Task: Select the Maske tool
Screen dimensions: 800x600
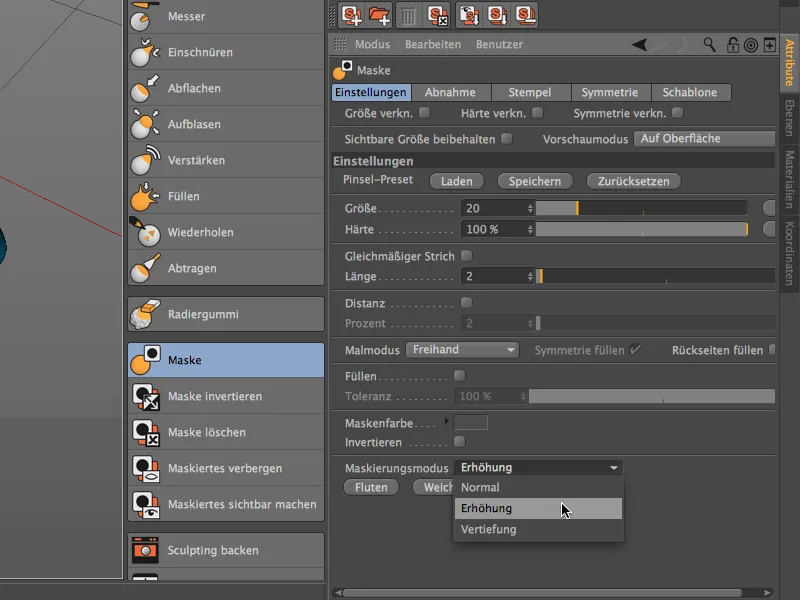Action: (226, 360)
